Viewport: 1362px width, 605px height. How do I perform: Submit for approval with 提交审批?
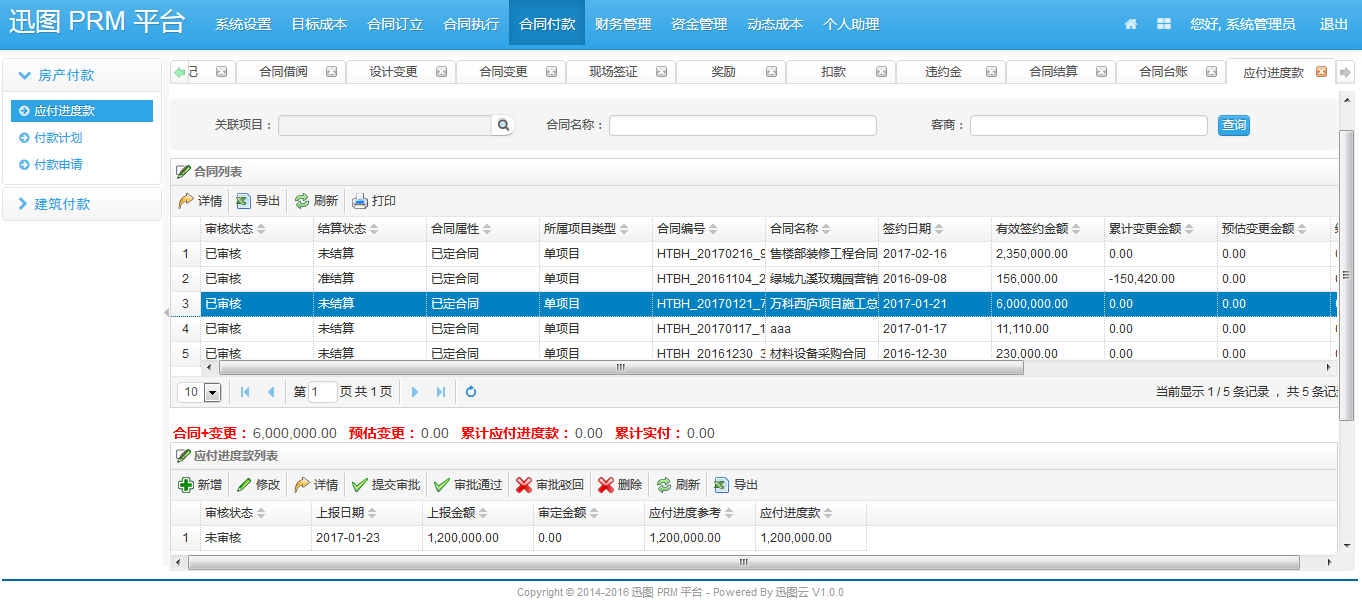[x=386, y=485]
